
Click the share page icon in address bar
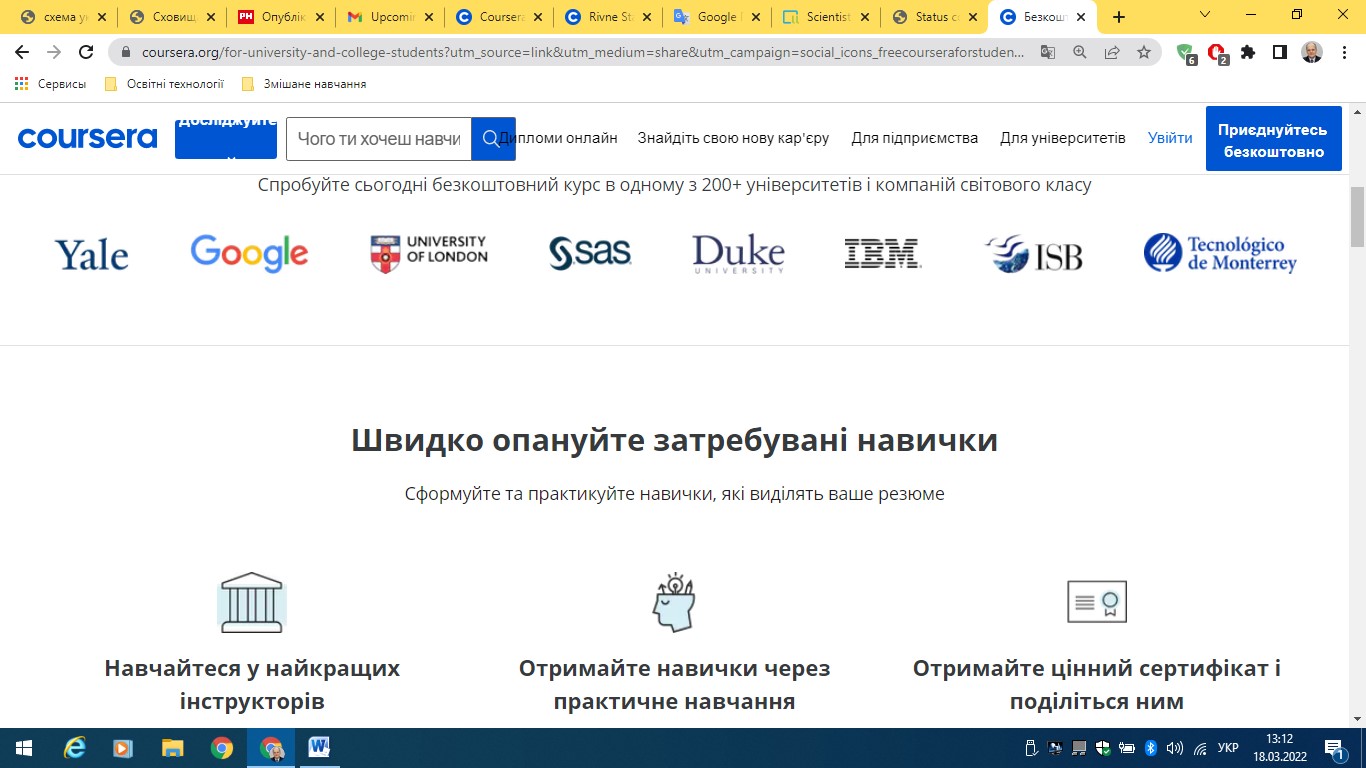pos(1112,52)
